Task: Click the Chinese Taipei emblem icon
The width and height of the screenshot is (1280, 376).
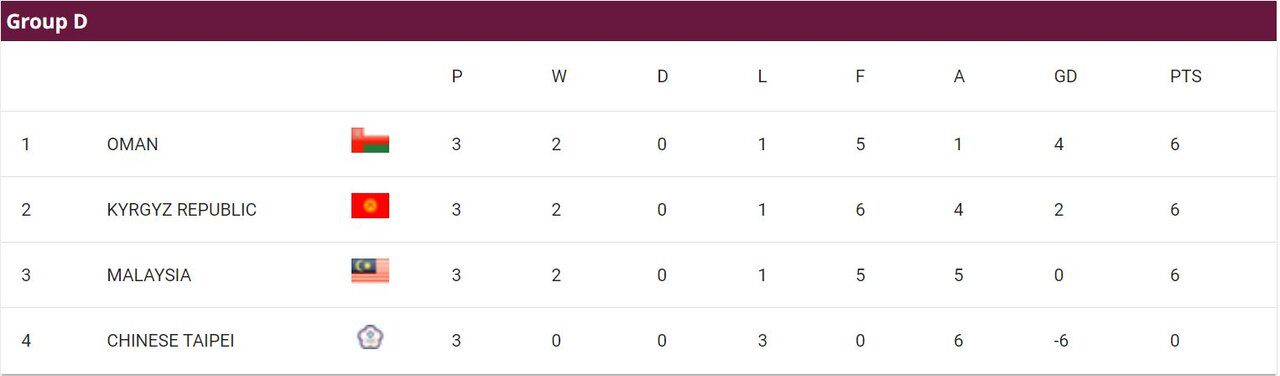Action: pos(370,337)
